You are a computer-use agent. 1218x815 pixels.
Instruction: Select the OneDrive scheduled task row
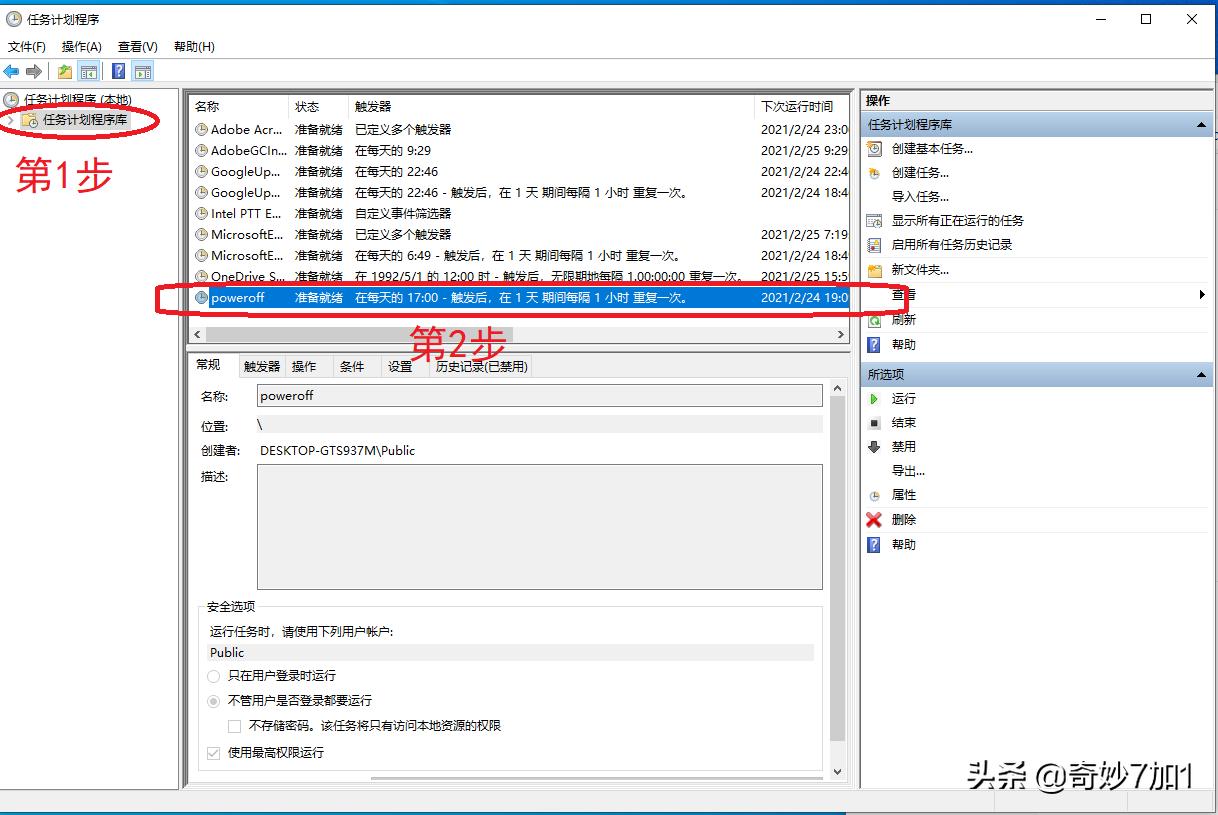pyautogui.click(x=238, y=276)
